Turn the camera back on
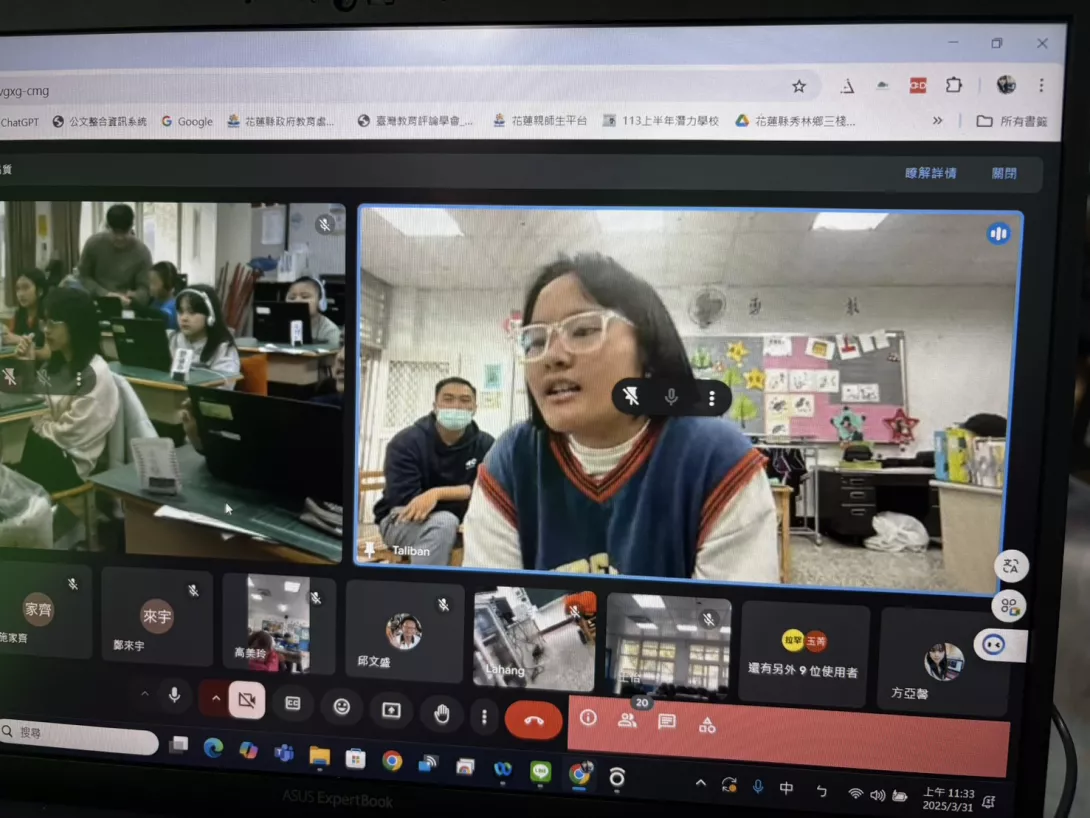This screenshot has width=1090, height=818. pos(247,700)
